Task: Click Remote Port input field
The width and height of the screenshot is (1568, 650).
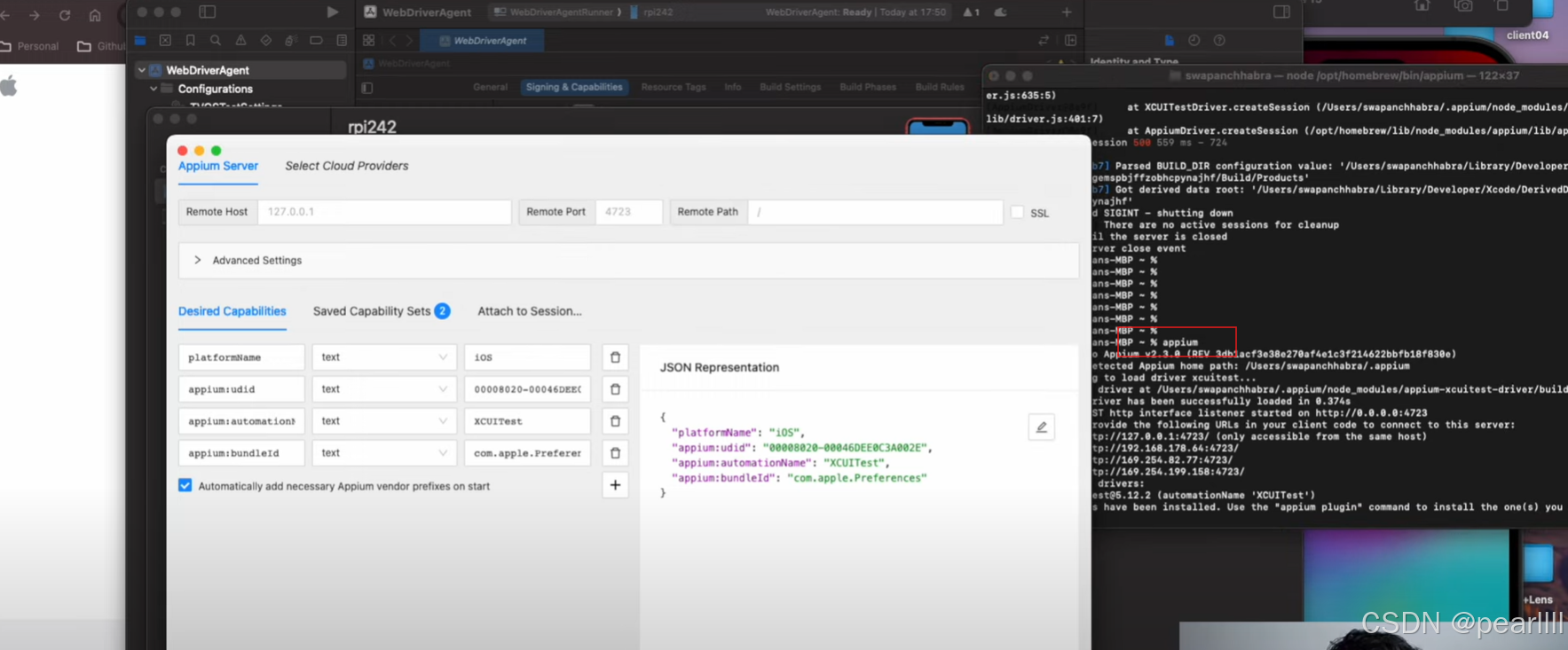Action: point(629,212)
